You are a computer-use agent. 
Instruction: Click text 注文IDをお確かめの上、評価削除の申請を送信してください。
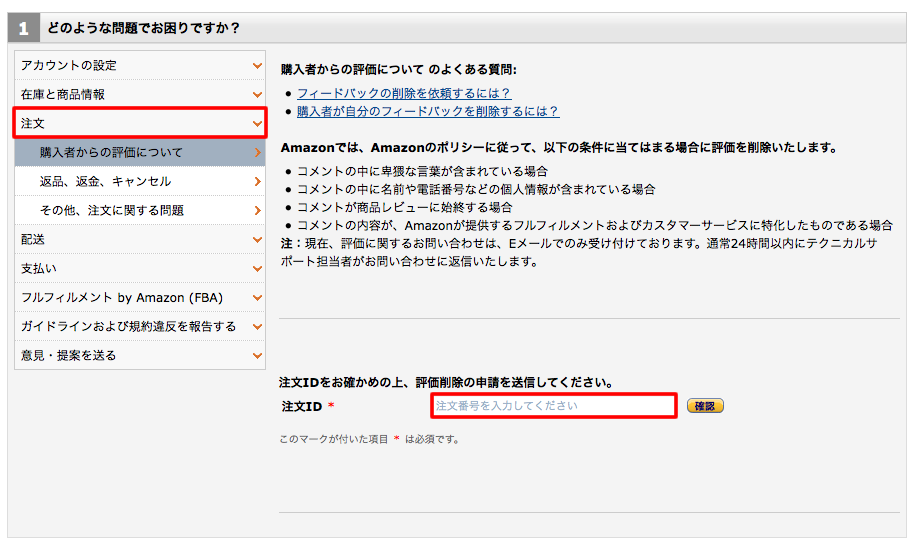pyautogui.click(x=447, y=383)
